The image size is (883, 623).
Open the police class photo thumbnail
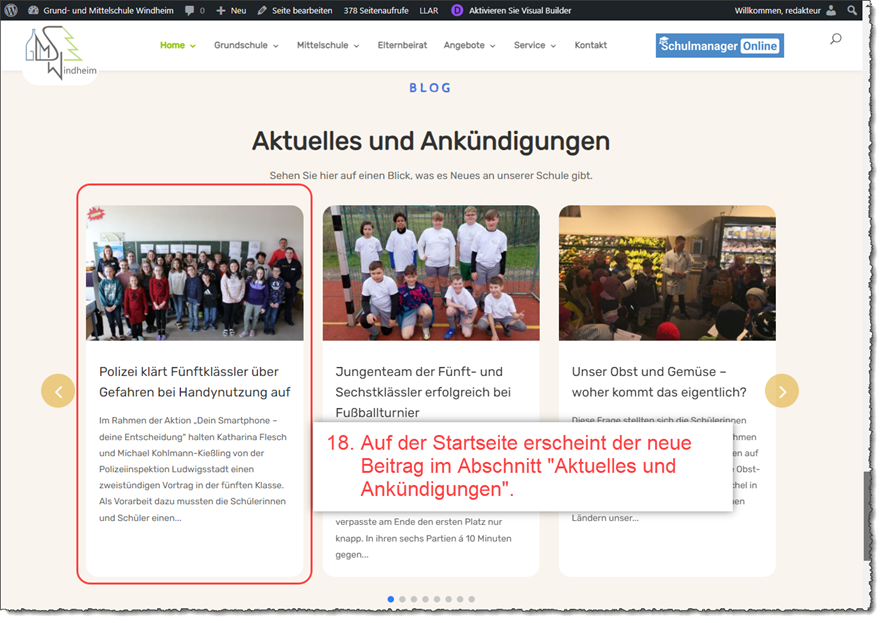pos(194,273)
